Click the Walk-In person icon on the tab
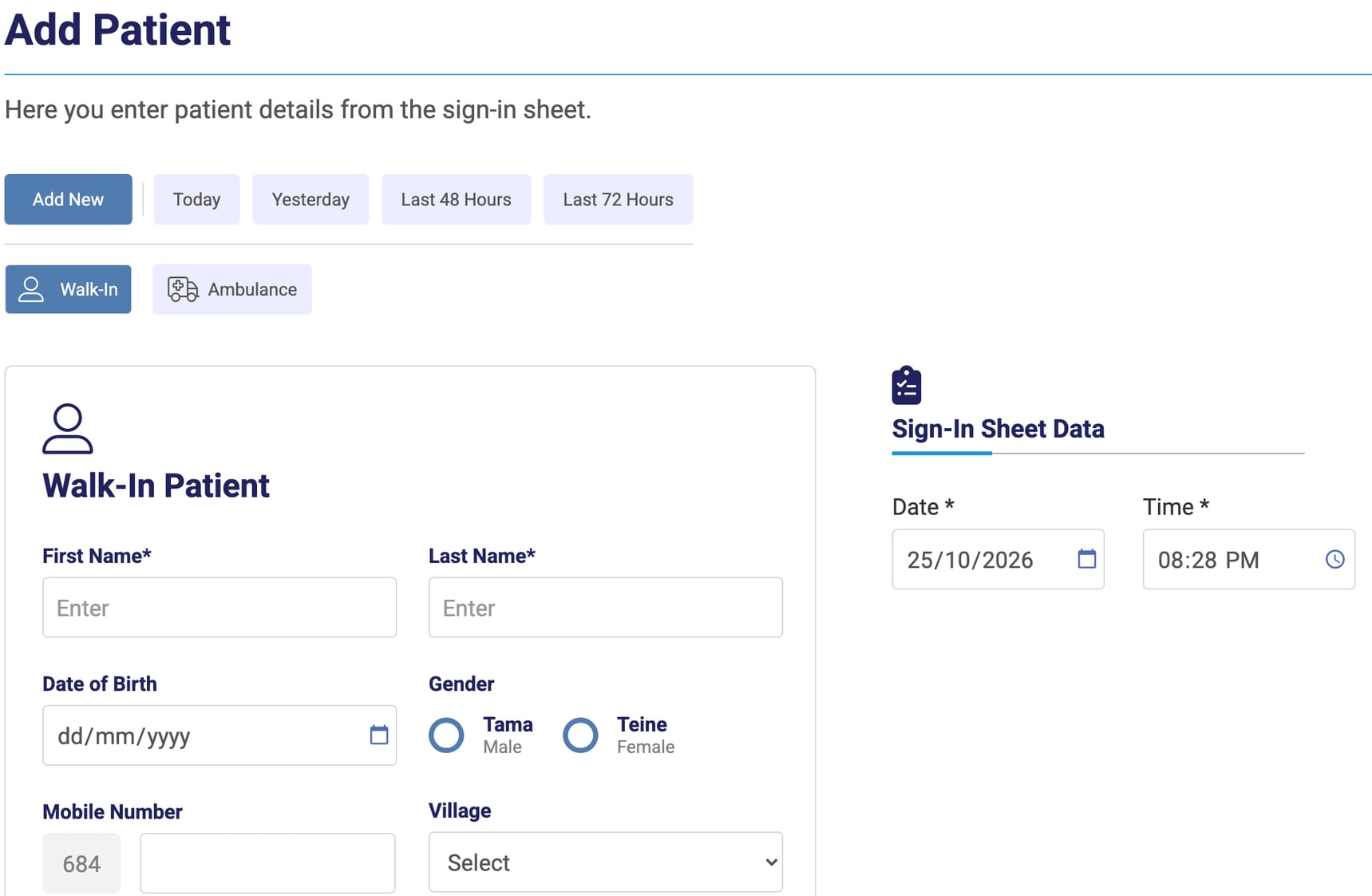 [31, 289]
